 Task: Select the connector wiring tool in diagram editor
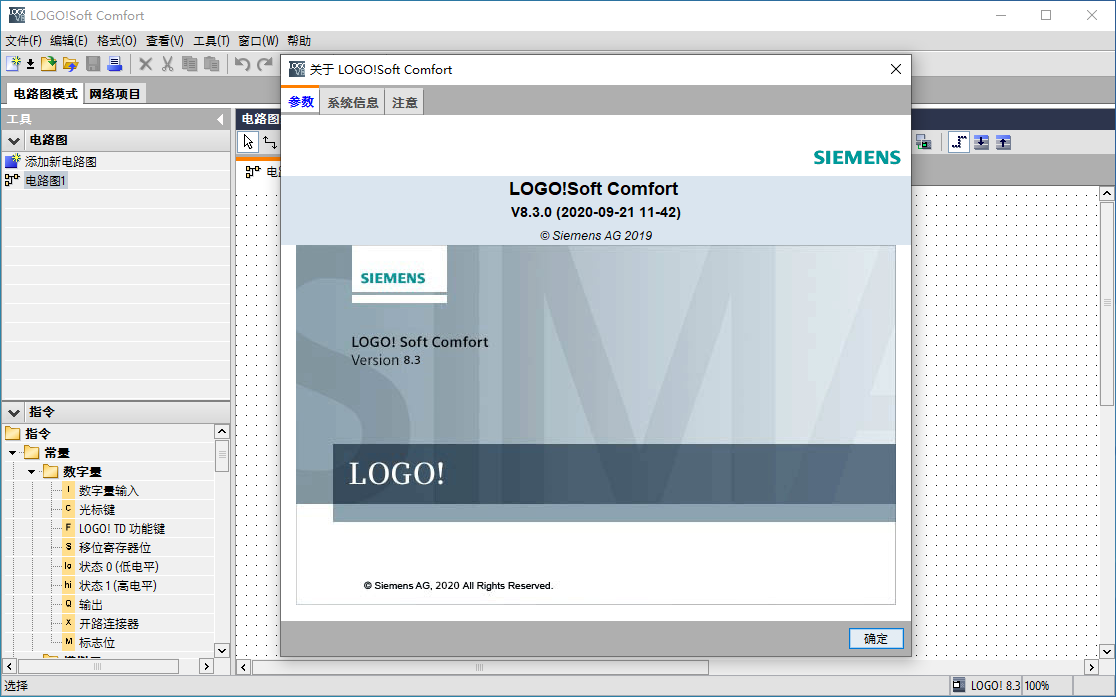click(270, 142)
